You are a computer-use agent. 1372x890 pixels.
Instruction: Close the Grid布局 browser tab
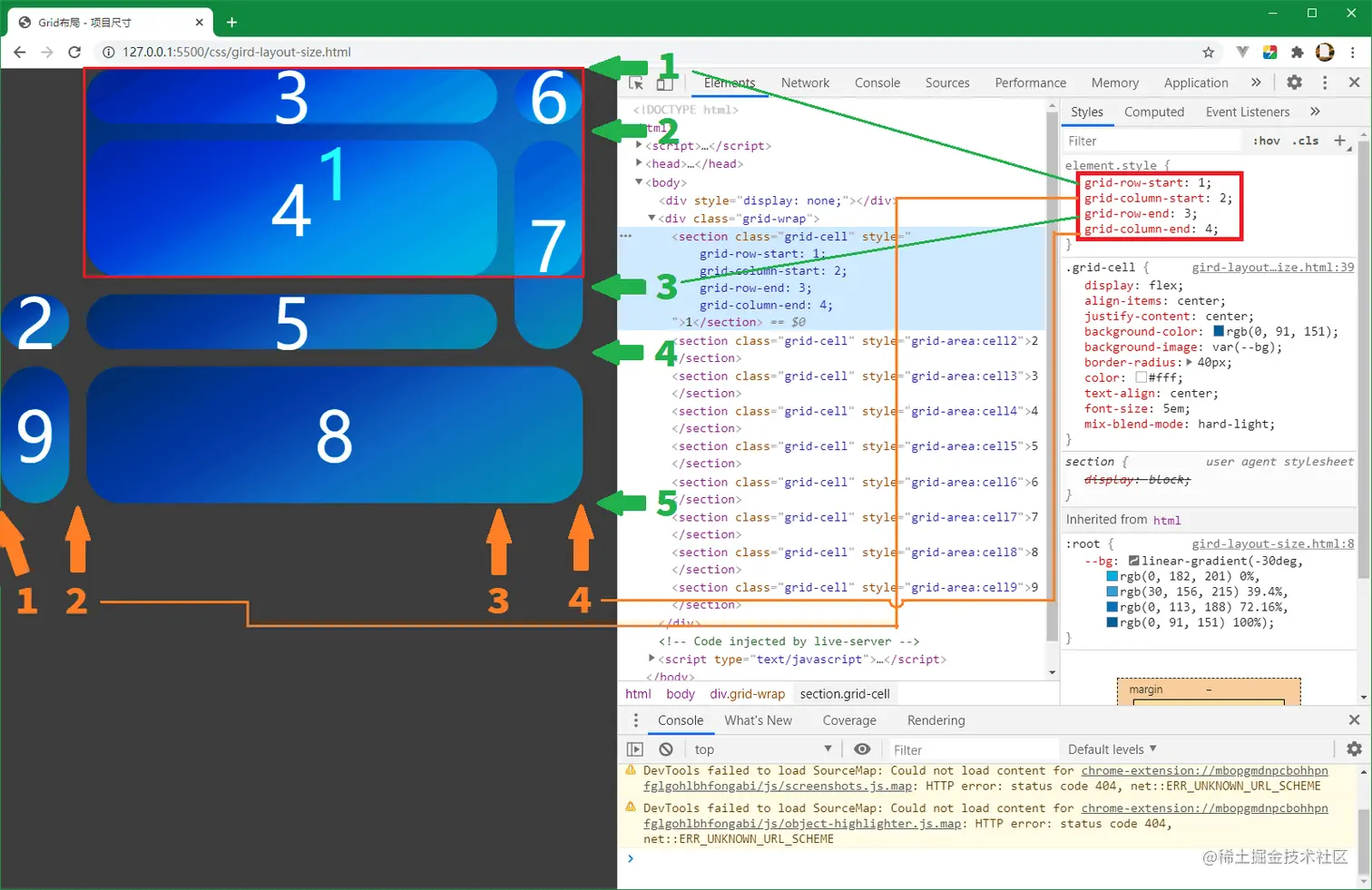[200, 22]
